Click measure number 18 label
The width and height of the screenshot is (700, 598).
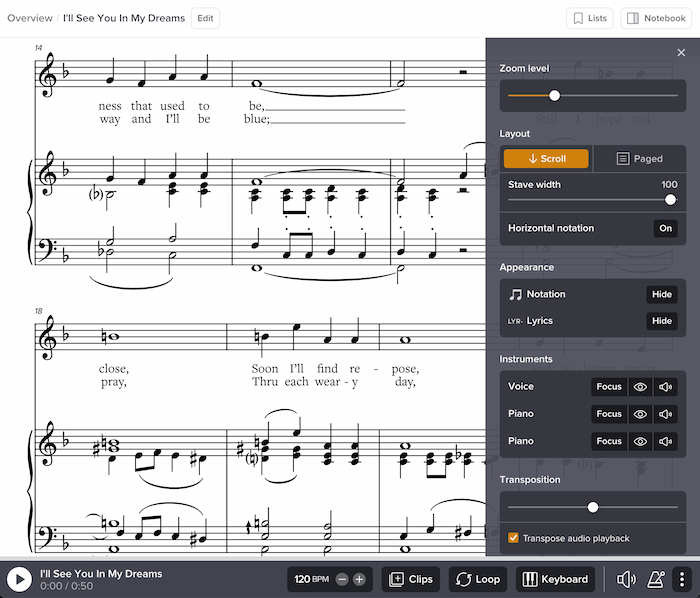pos(38,311)
